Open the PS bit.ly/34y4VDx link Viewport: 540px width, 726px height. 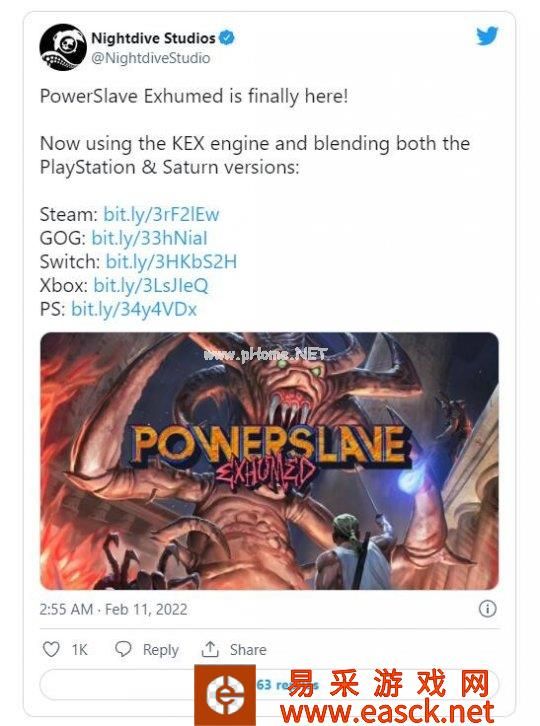coord(134,309)
